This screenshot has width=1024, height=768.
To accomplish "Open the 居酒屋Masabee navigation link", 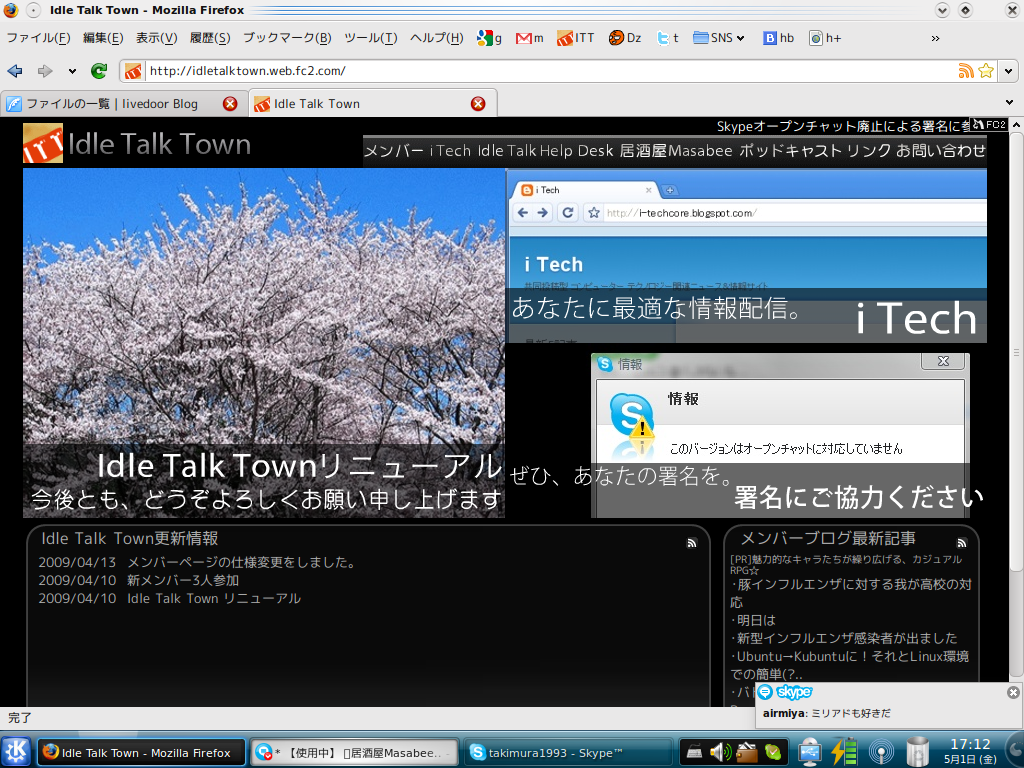I will click(x=676, y=151).
